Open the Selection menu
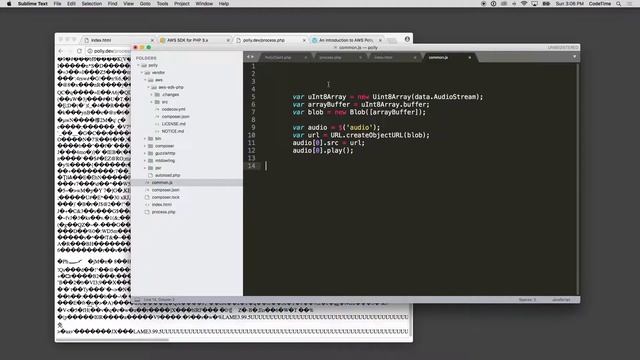 click(x=91, y=4)
